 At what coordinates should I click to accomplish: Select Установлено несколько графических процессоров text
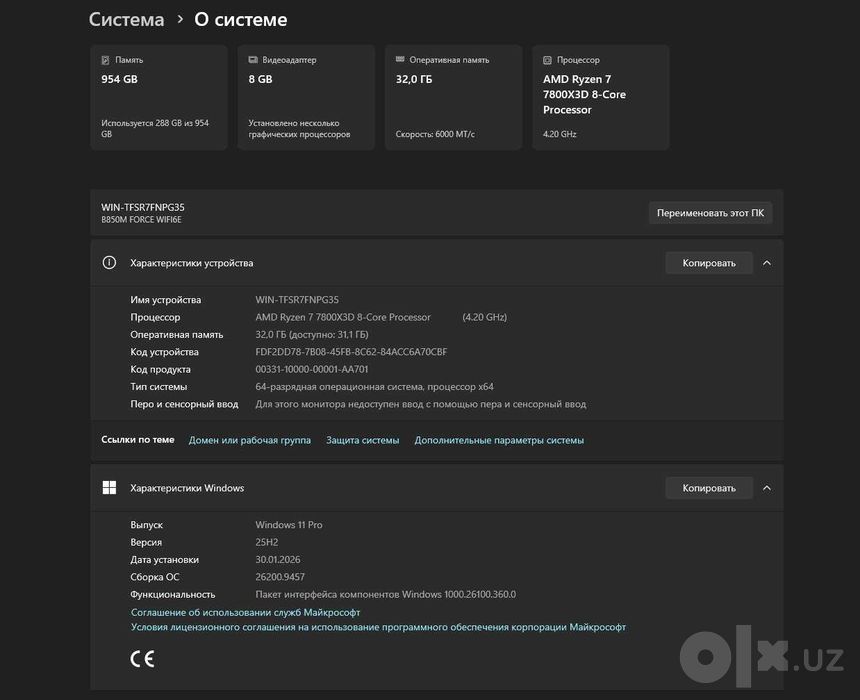tap(299, 128)
